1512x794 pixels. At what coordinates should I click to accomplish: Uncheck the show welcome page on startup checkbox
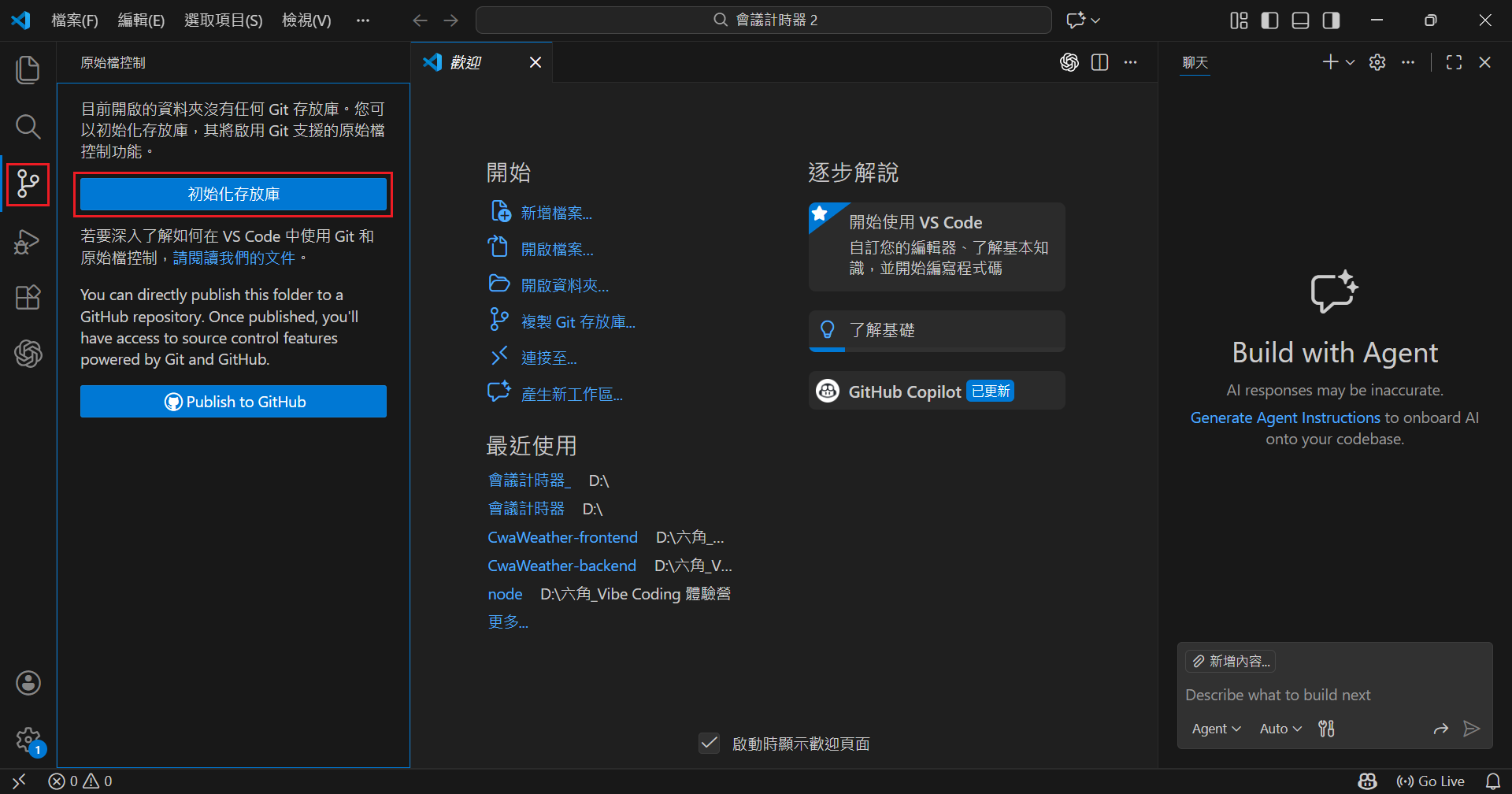(709, 744)
